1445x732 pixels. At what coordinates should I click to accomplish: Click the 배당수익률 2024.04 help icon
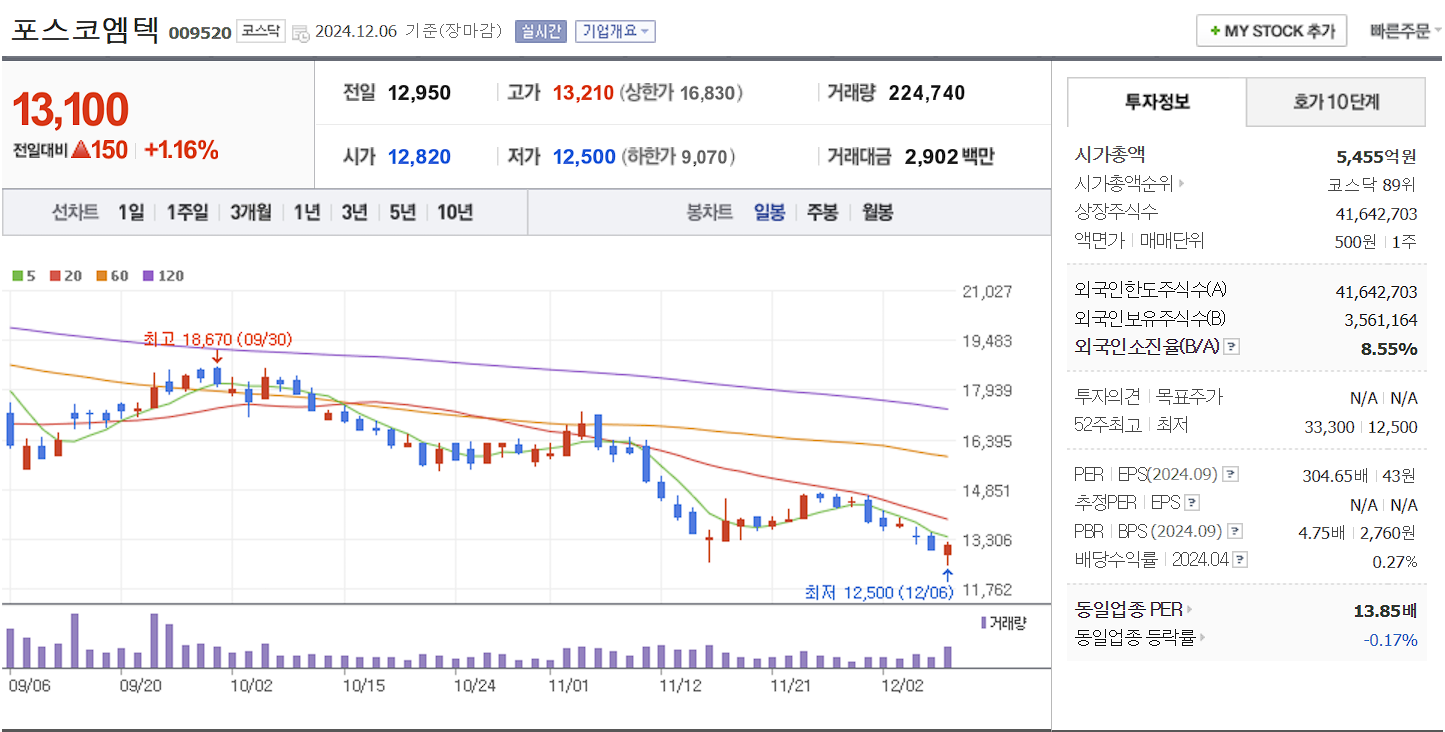[x=1240, y=559]
